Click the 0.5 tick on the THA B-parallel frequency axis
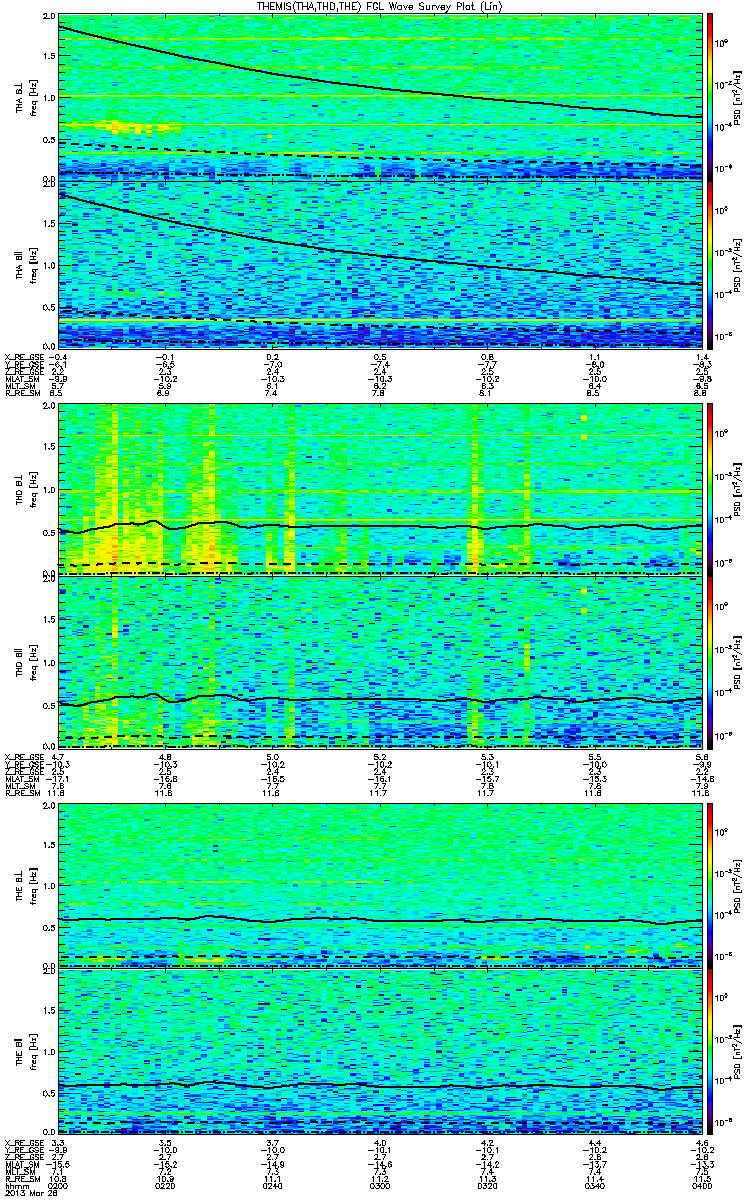Image resolution: width=750 pixels, height=1200 pixels. pyautogui.click(x=50, y=308)
